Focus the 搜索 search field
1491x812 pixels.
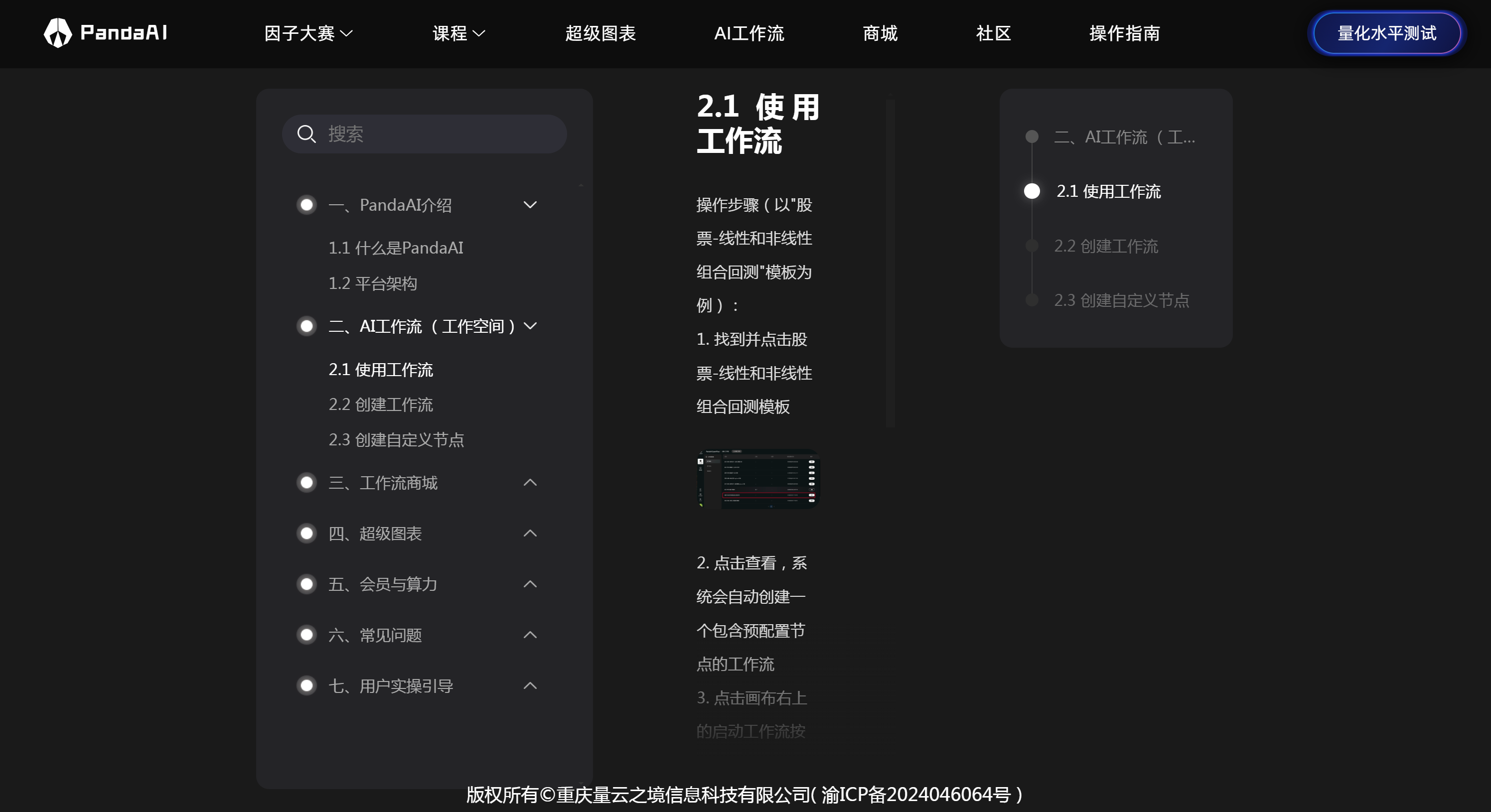point(424,134)
